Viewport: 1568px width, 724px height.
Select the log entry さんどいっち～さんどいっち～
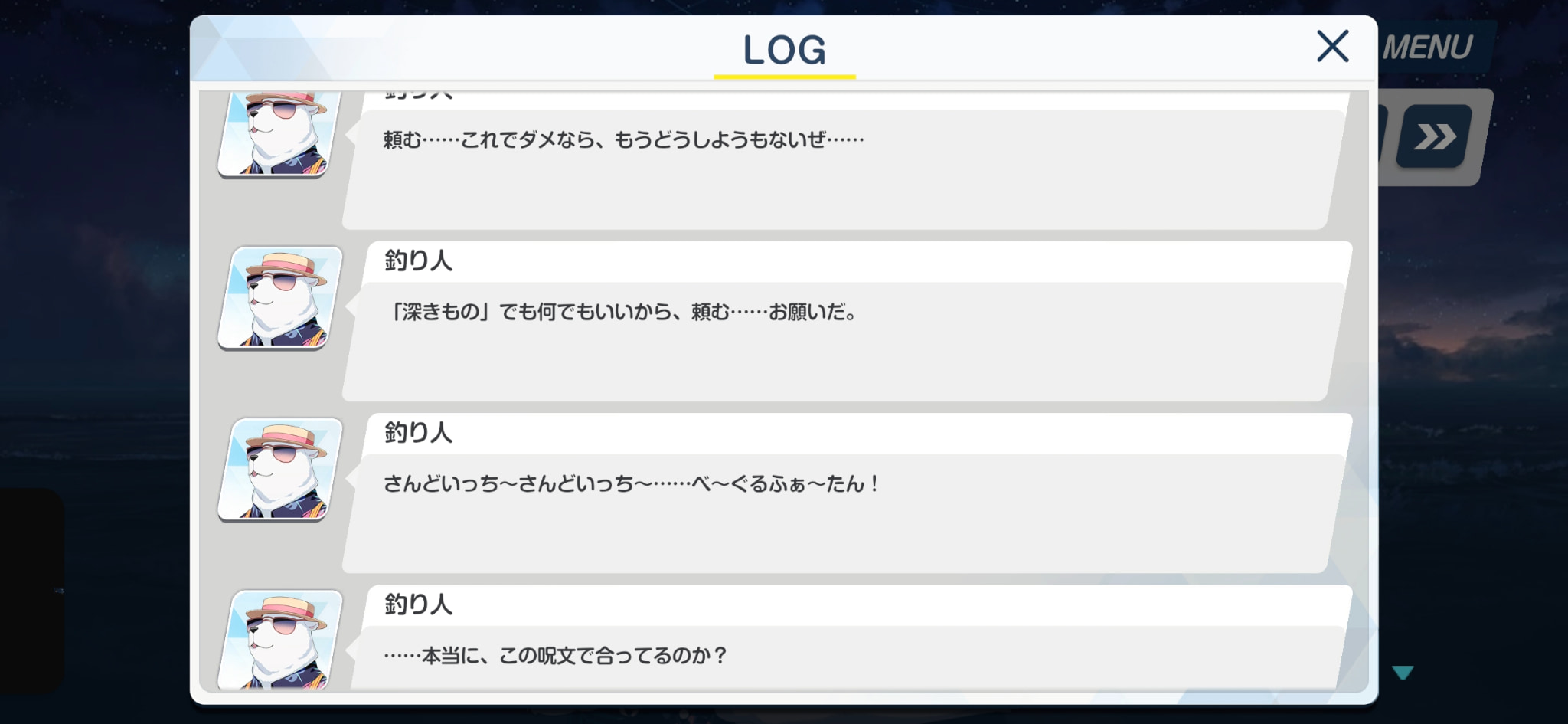(x=844, y=513)
